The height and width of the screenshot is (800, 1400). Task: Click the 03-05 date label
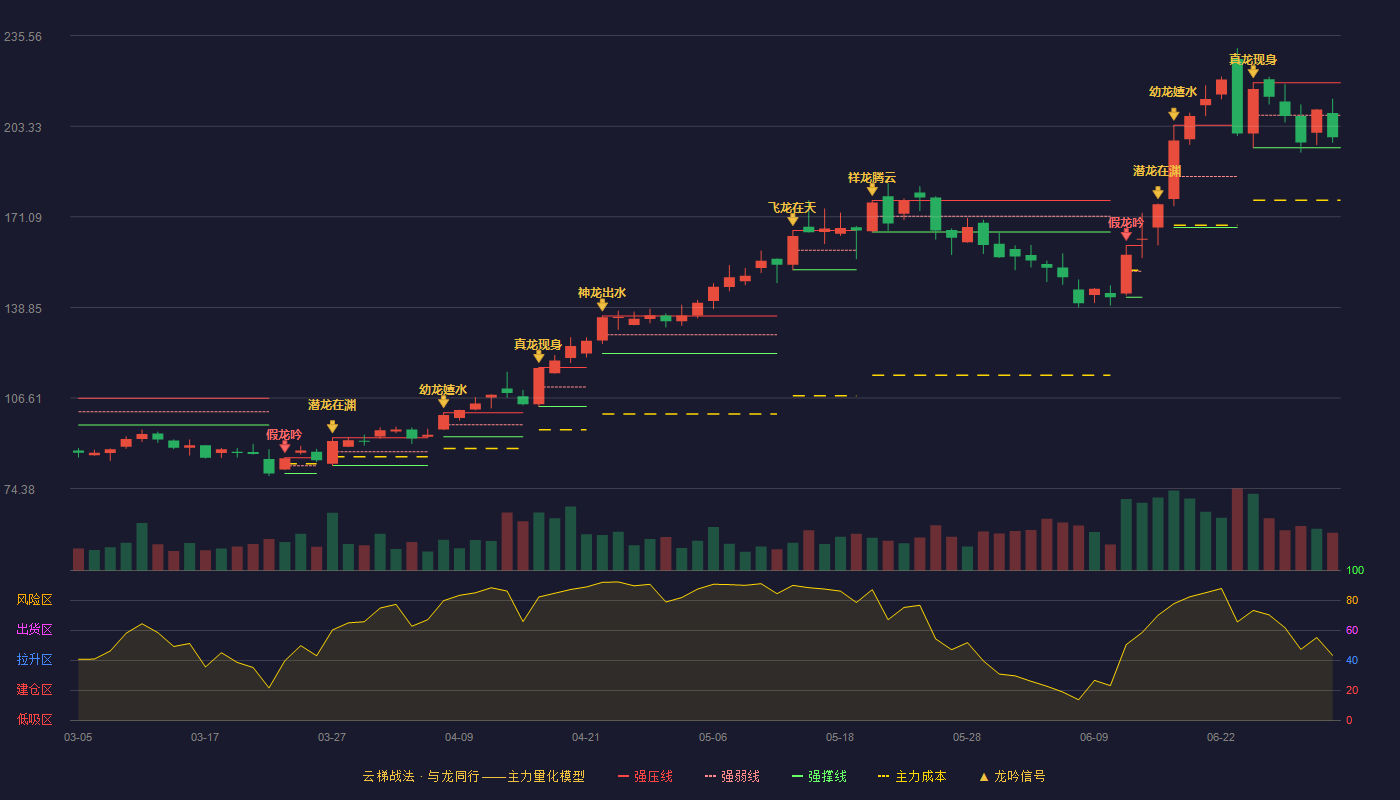point(78,737)
